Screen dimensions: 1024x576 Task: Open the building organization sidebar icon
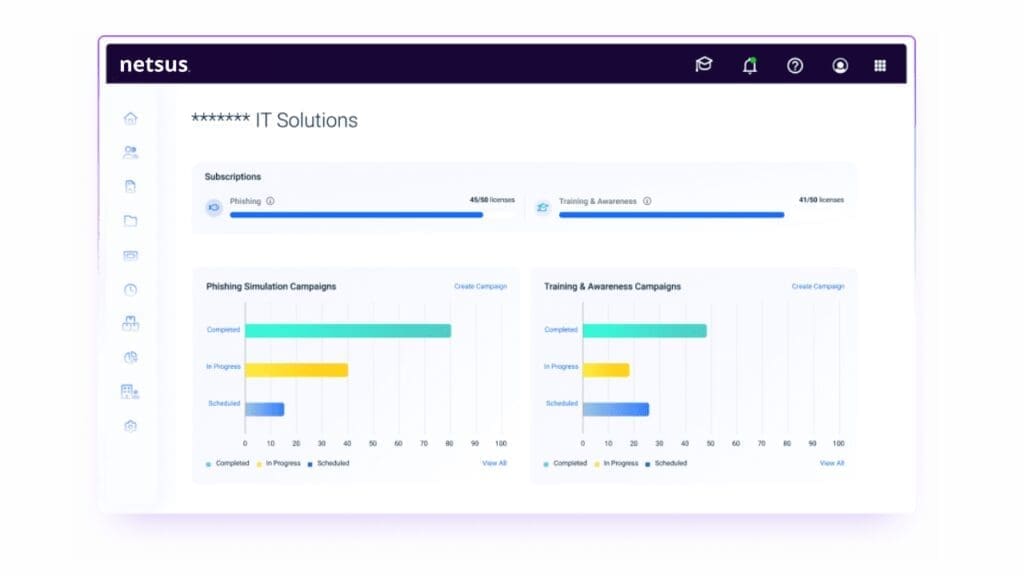(130, 391)
